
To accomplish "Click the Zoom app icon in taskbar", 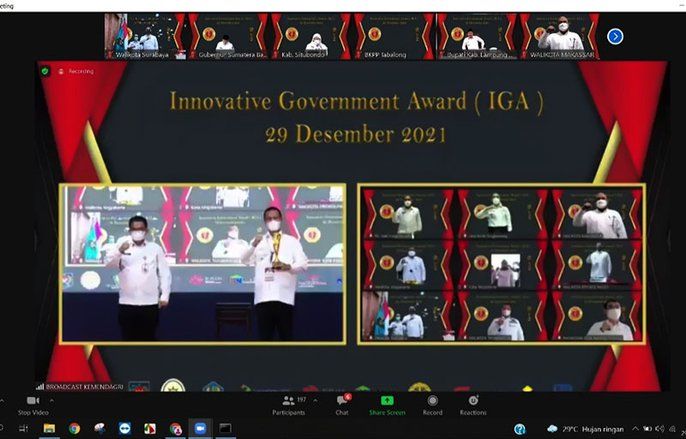I will tap(199, 428).
